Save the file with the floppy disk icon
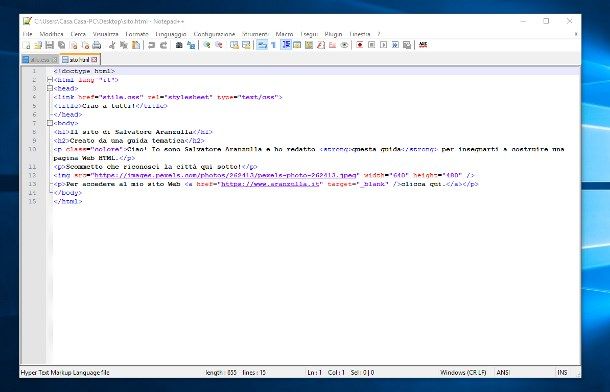 (x=49, y=45)
